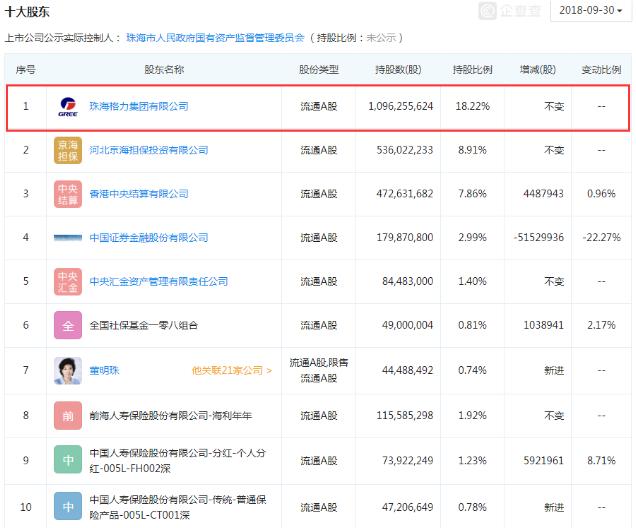This screenshot has width=636, height=528.
Task: Select the 0.78% holding ratio
Action: pos(473,507)
